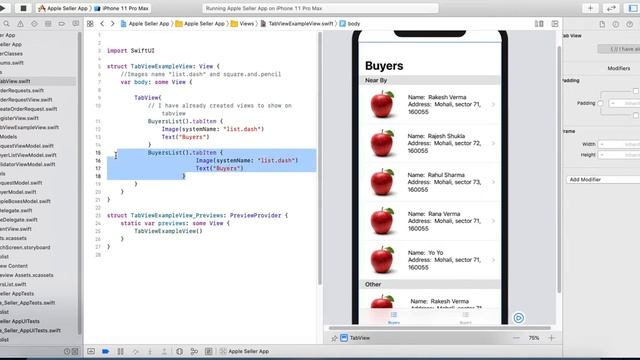Click the code editor vertical scrollbar
640x360 pixels.
tap(320, 158)
